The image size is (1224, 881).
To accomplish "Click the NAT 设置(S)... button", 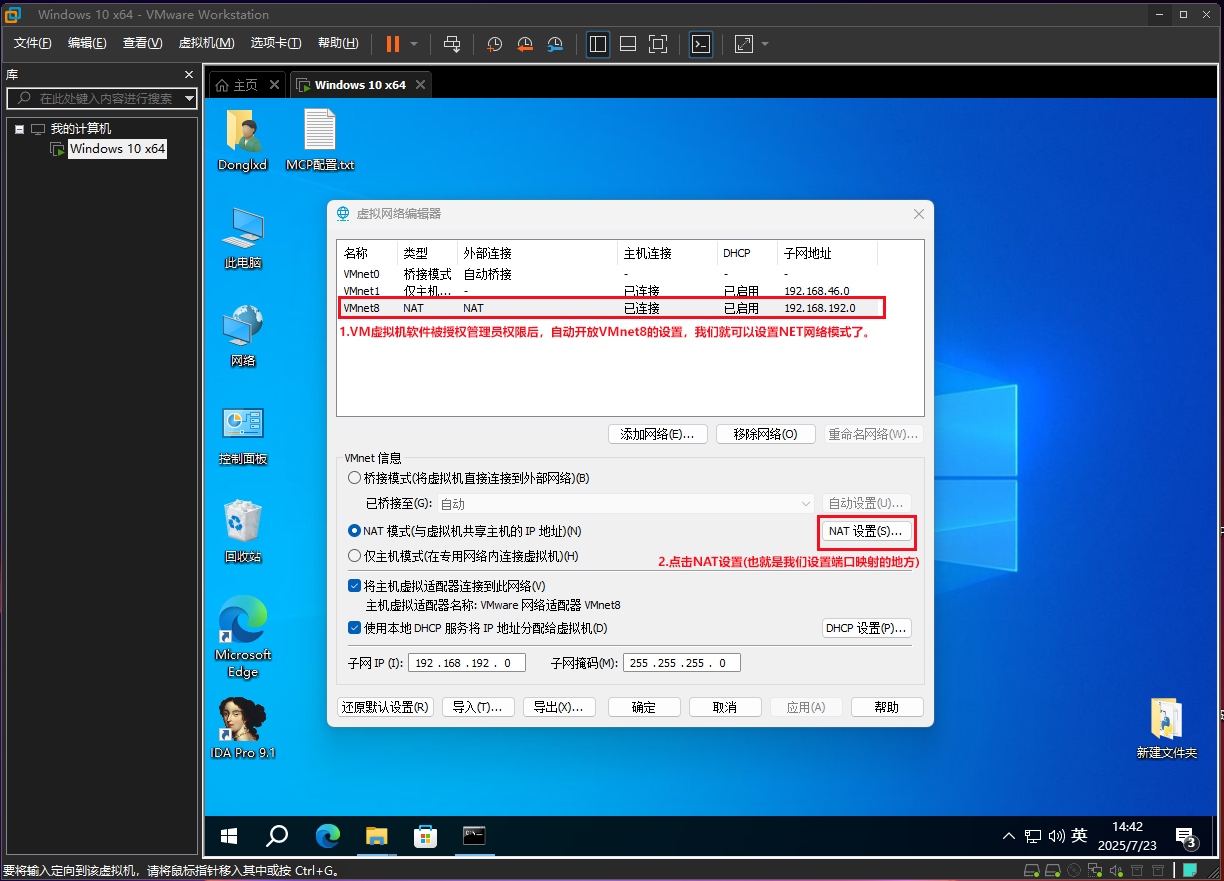I will coord(865,531).
